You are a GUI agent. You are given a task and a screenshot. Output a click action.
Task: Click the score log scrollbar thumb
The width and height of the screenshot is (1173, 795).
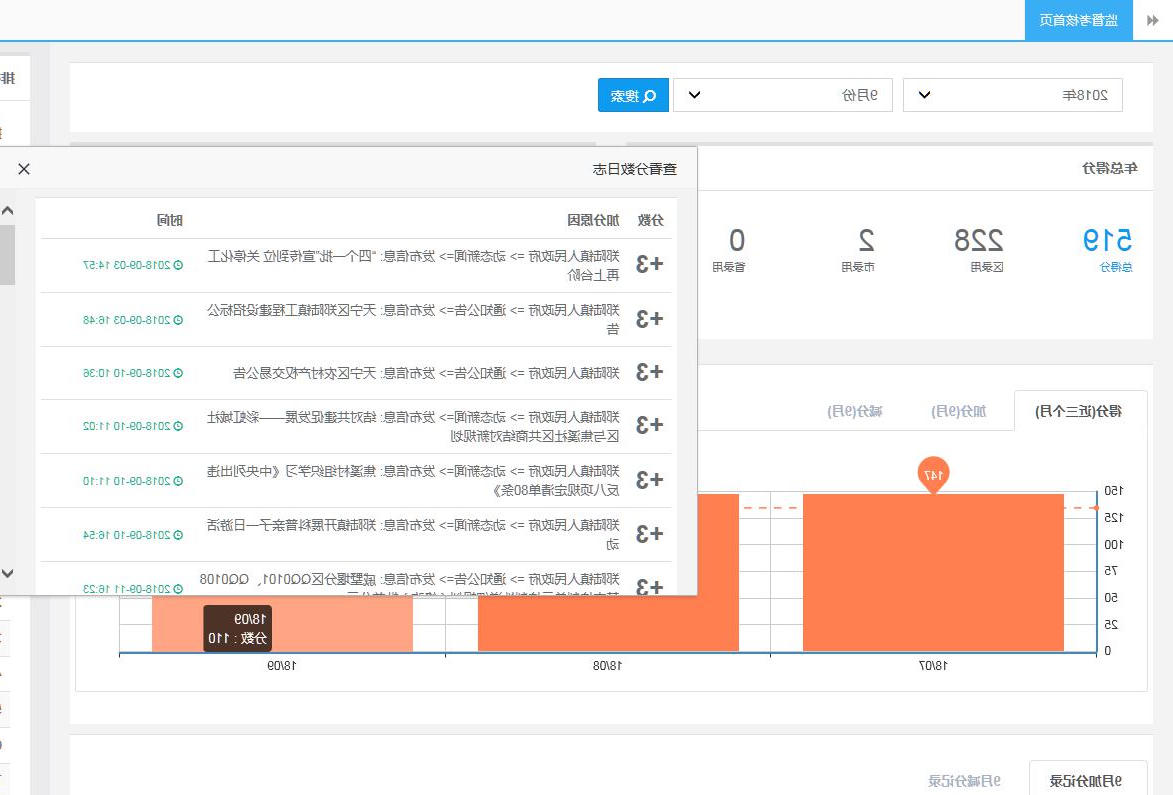click(x=7, y=254)
